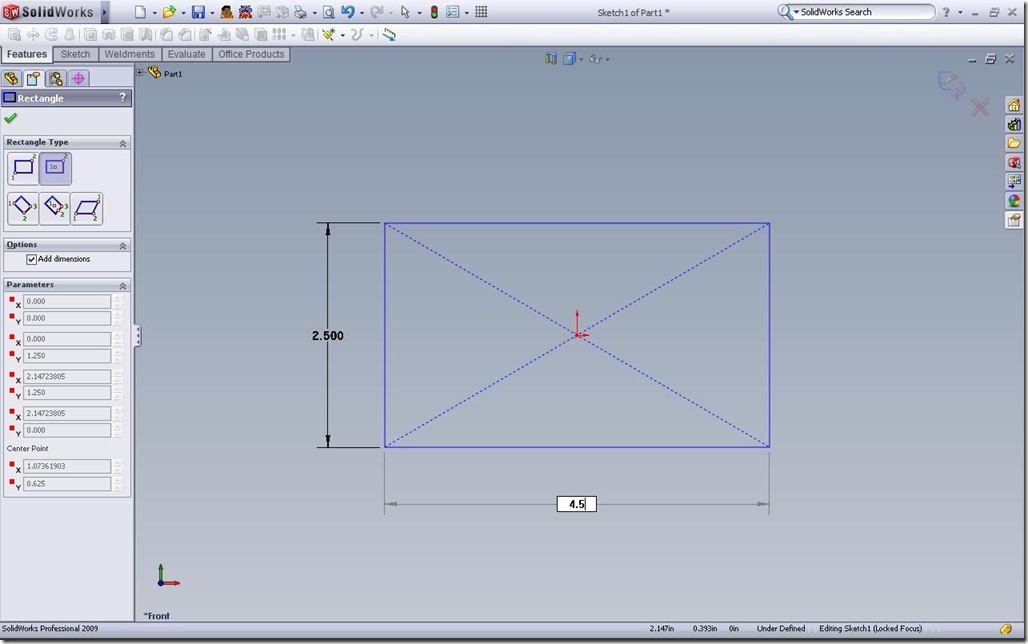Select Center Rectangle type
The height and width of the screenshot is (644, 1028).
click(55, 168)
